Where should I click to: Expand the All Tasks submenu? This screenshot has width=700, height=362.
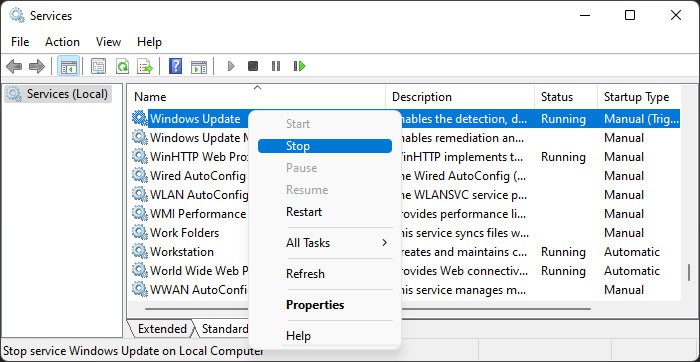(325, 243)
